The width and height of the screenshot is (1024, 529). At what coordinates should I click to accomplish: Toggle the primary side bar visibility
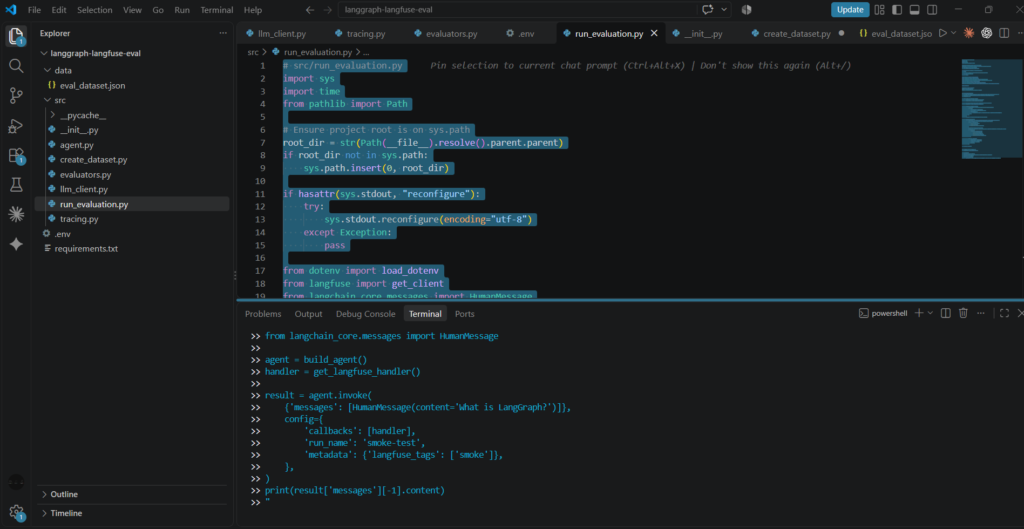(x=897, y=10)
